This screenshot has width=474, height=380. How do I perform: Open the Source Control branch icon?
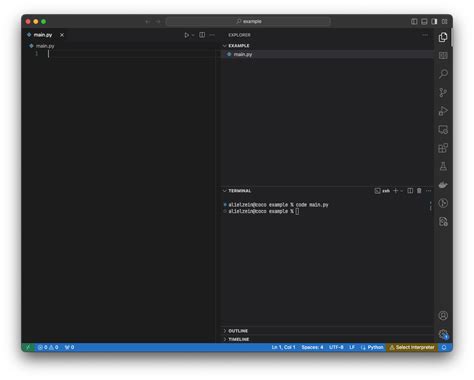[443, 92]
